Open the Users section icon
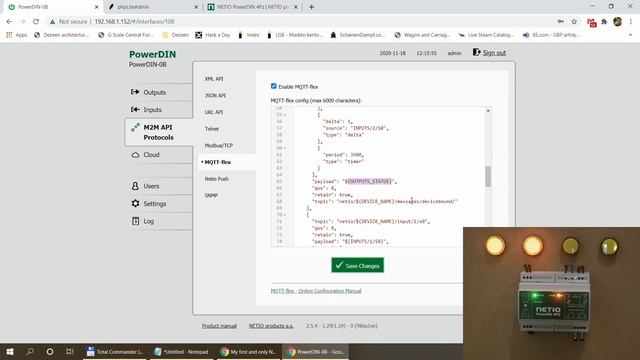The height and width of the screenshot is (360, 640). [135, 186]
